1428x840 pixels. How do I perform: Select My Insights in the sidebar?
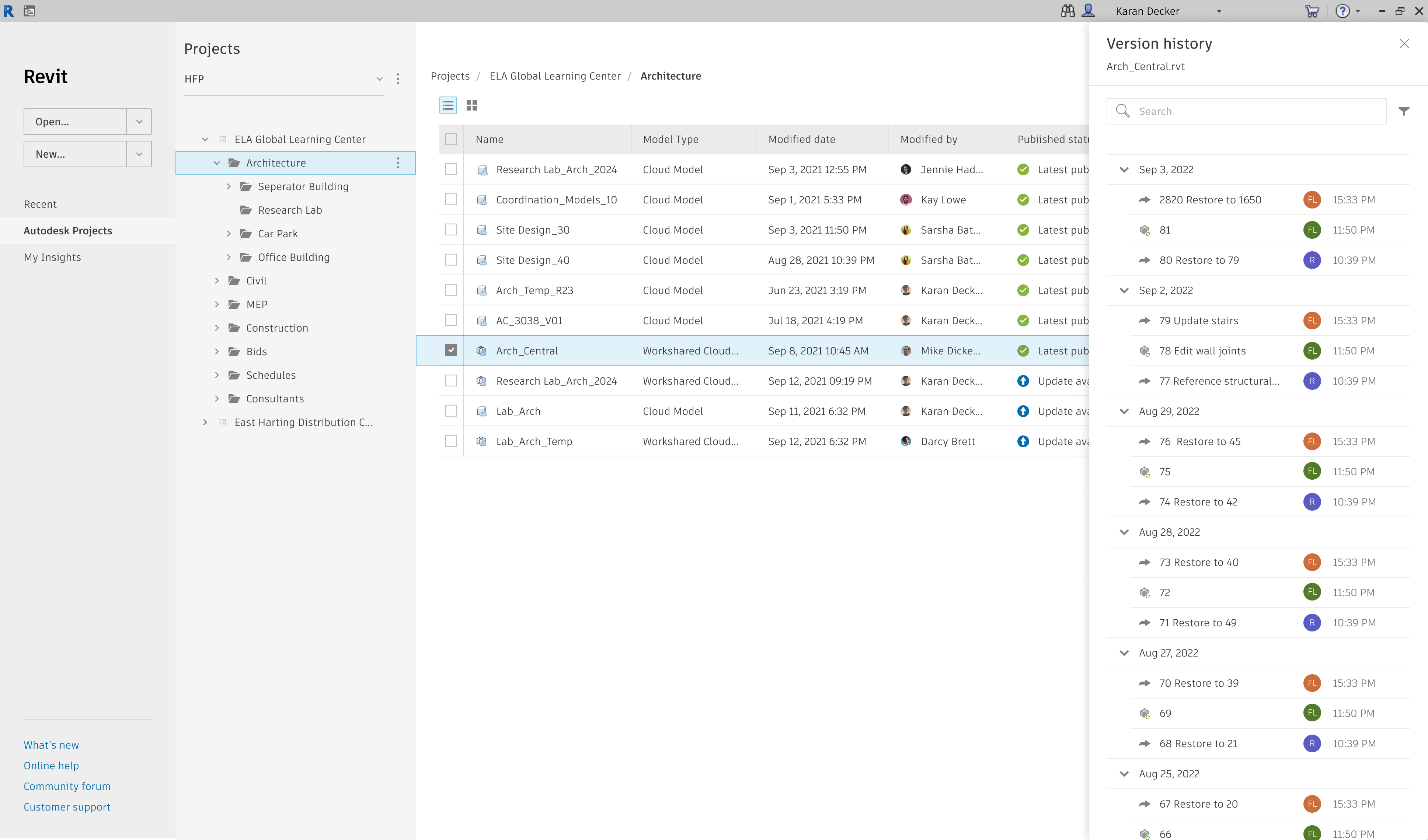click(x=52, y=257)
